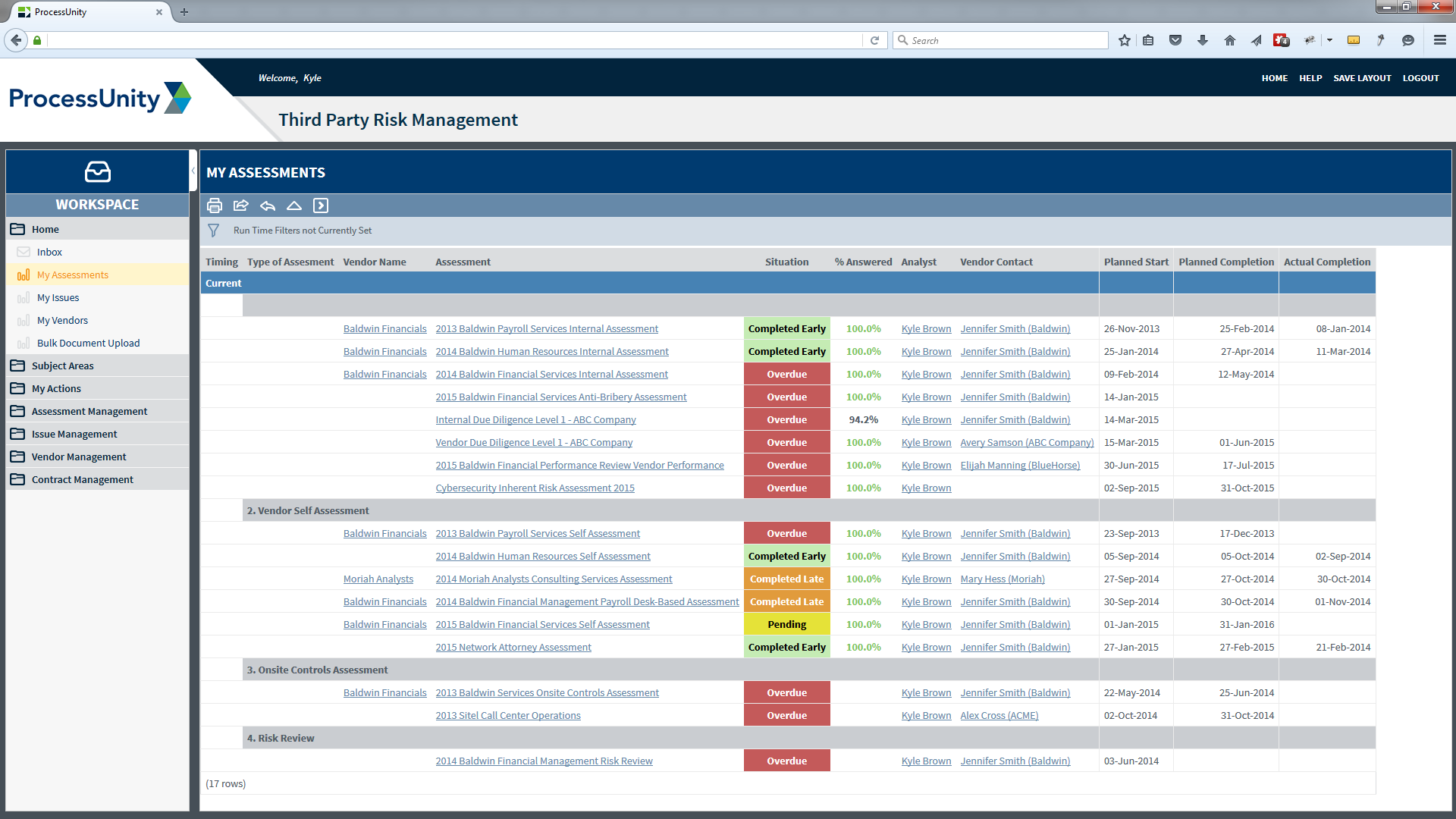The image size is (1456, 819).
Task: Click the 94.2% answered value
Action: [x=863, y=419]
